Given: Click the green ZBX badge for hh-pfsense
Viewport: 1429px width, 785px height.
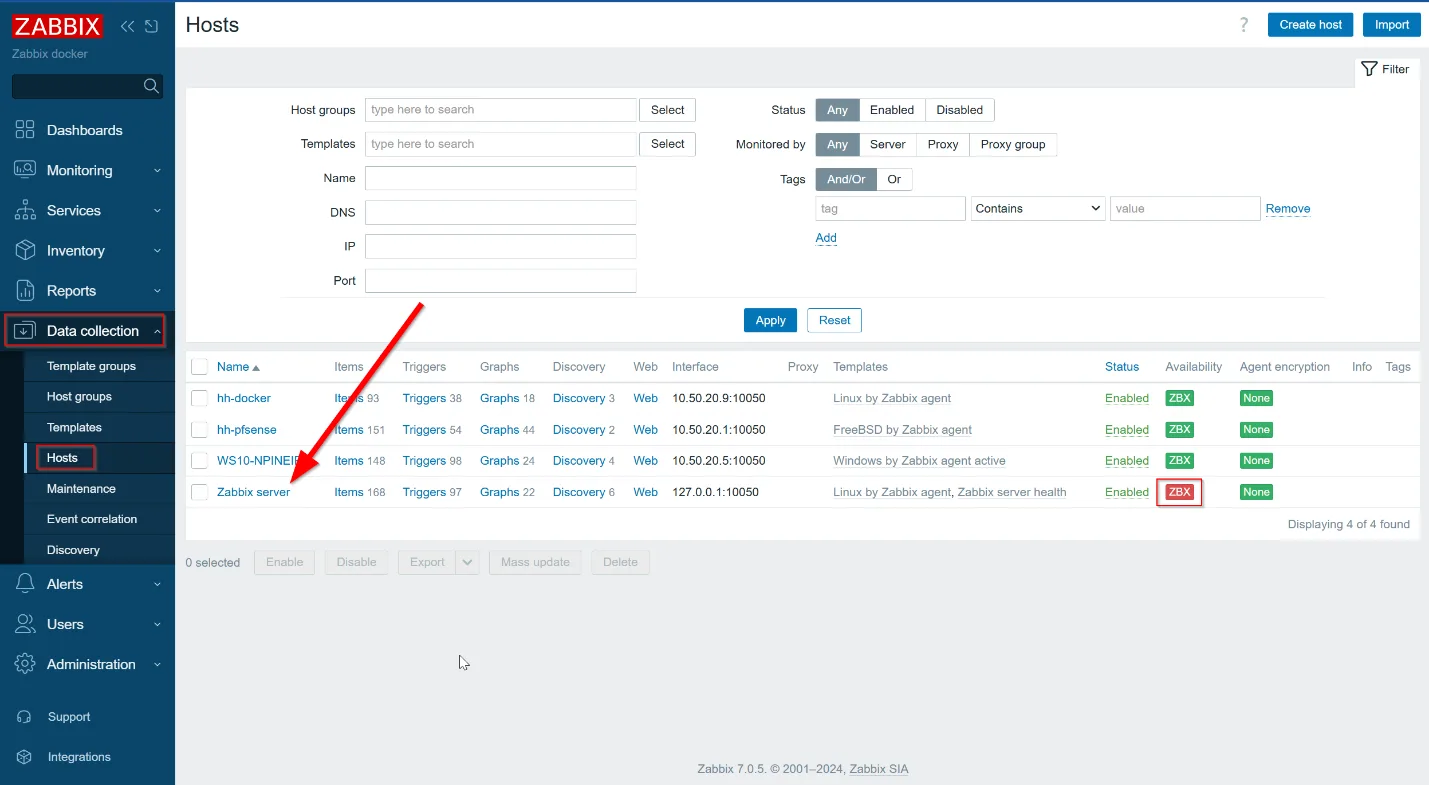Looking at the screenshot, I should tap(1180, 430).
